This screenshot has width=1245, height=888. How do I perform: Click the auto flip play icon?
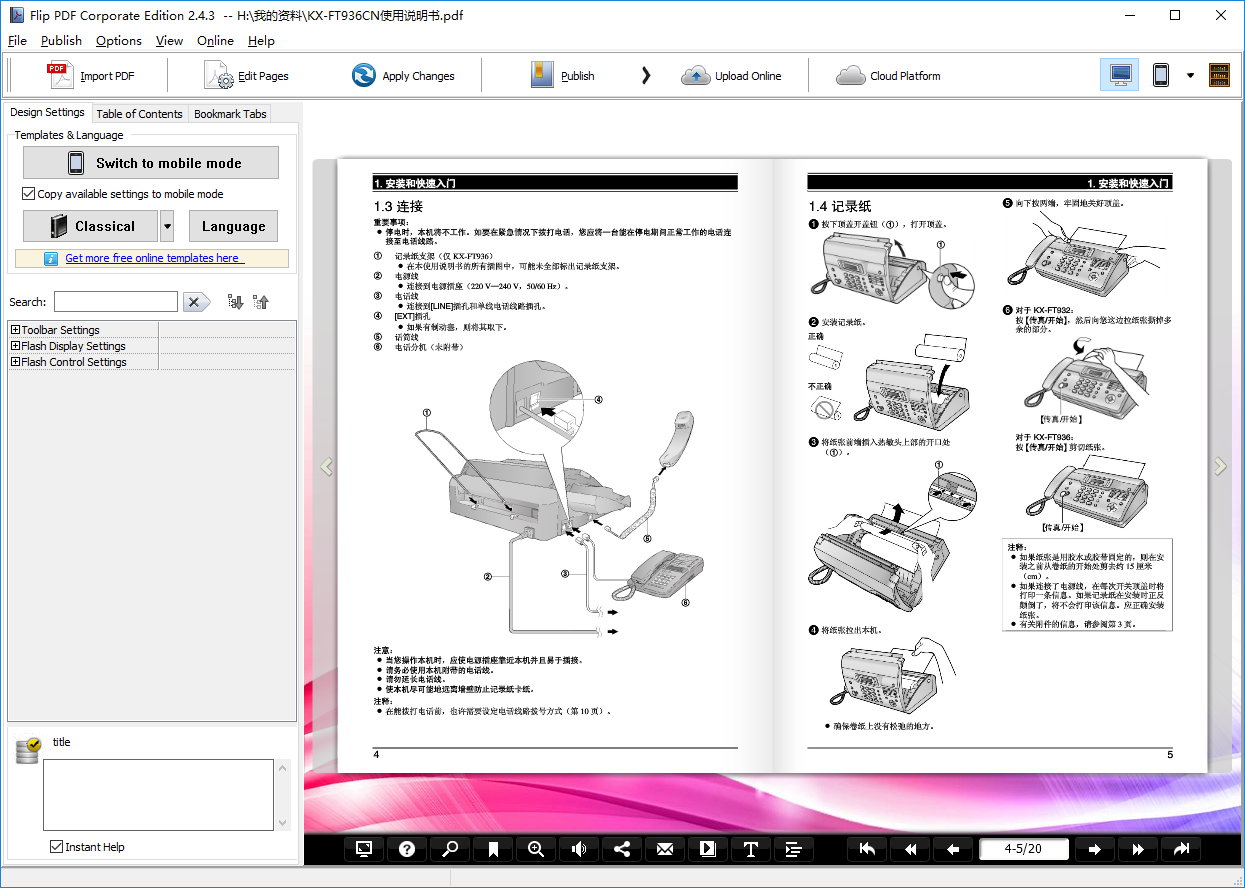[708, 849]
